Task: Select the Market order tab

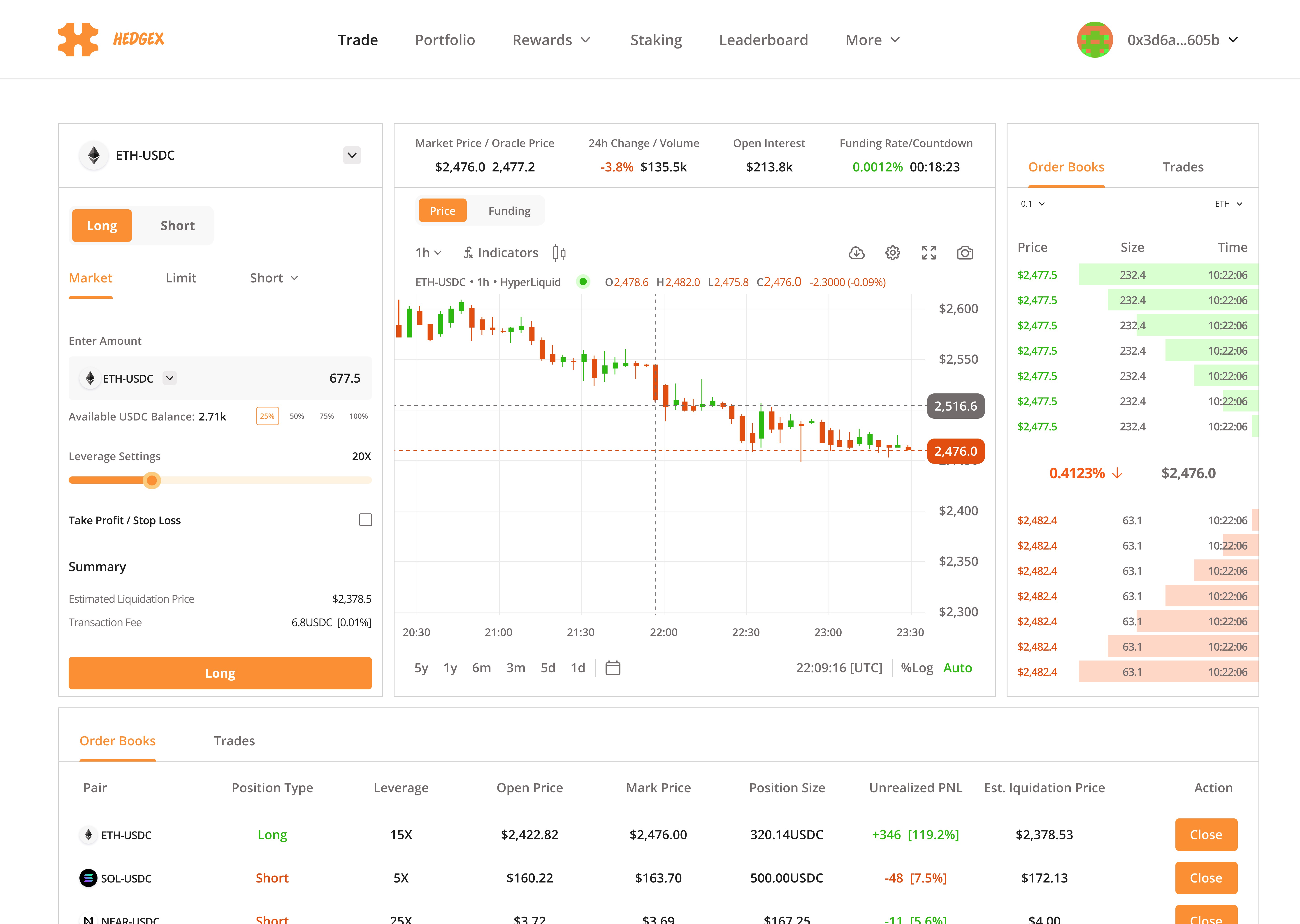Action: click(x=91, y=278)
